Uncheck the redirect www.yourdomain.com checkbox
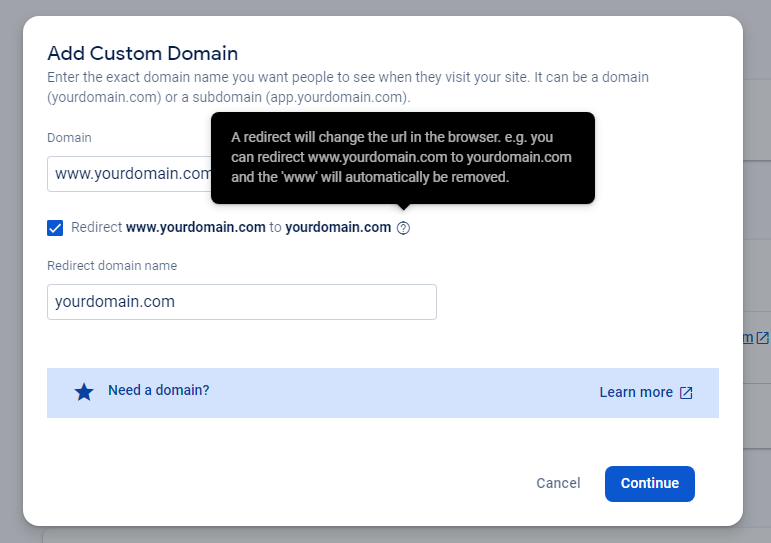 click(x=56, y=227)
